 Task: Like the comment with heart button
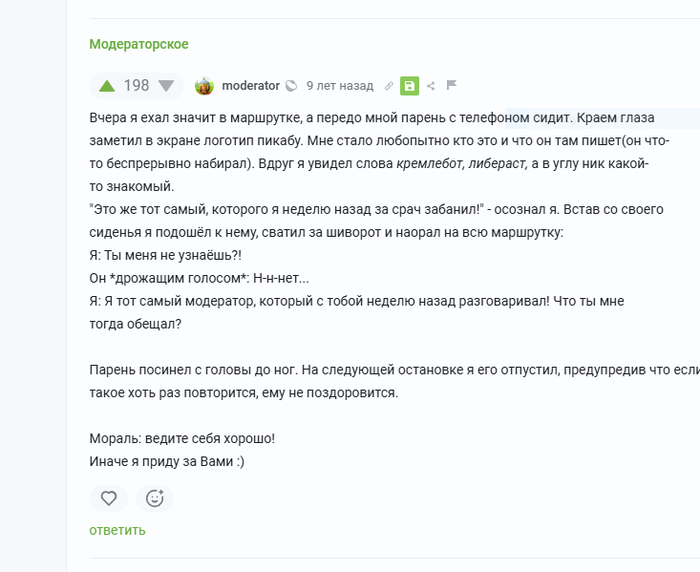click(108, 498)
